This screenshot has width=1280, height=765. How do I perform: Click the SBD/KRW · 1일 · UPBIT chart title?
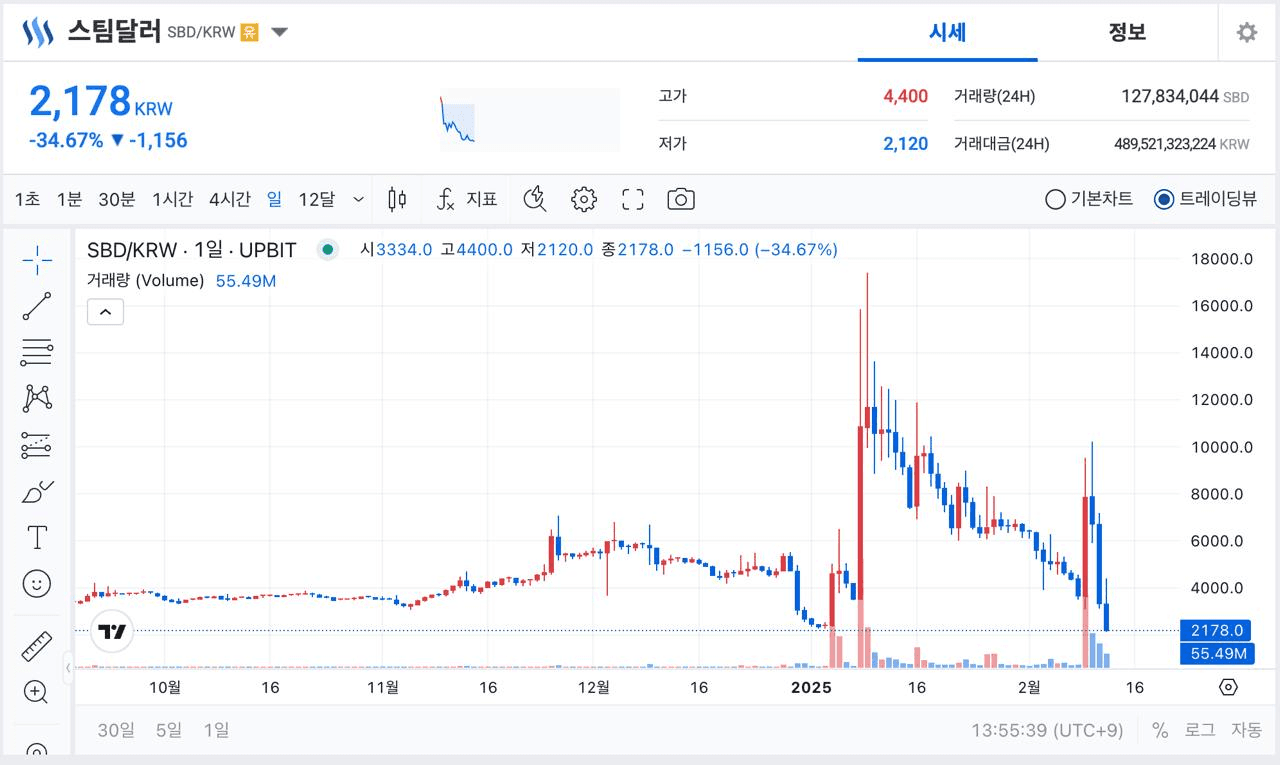coord(192,250)
